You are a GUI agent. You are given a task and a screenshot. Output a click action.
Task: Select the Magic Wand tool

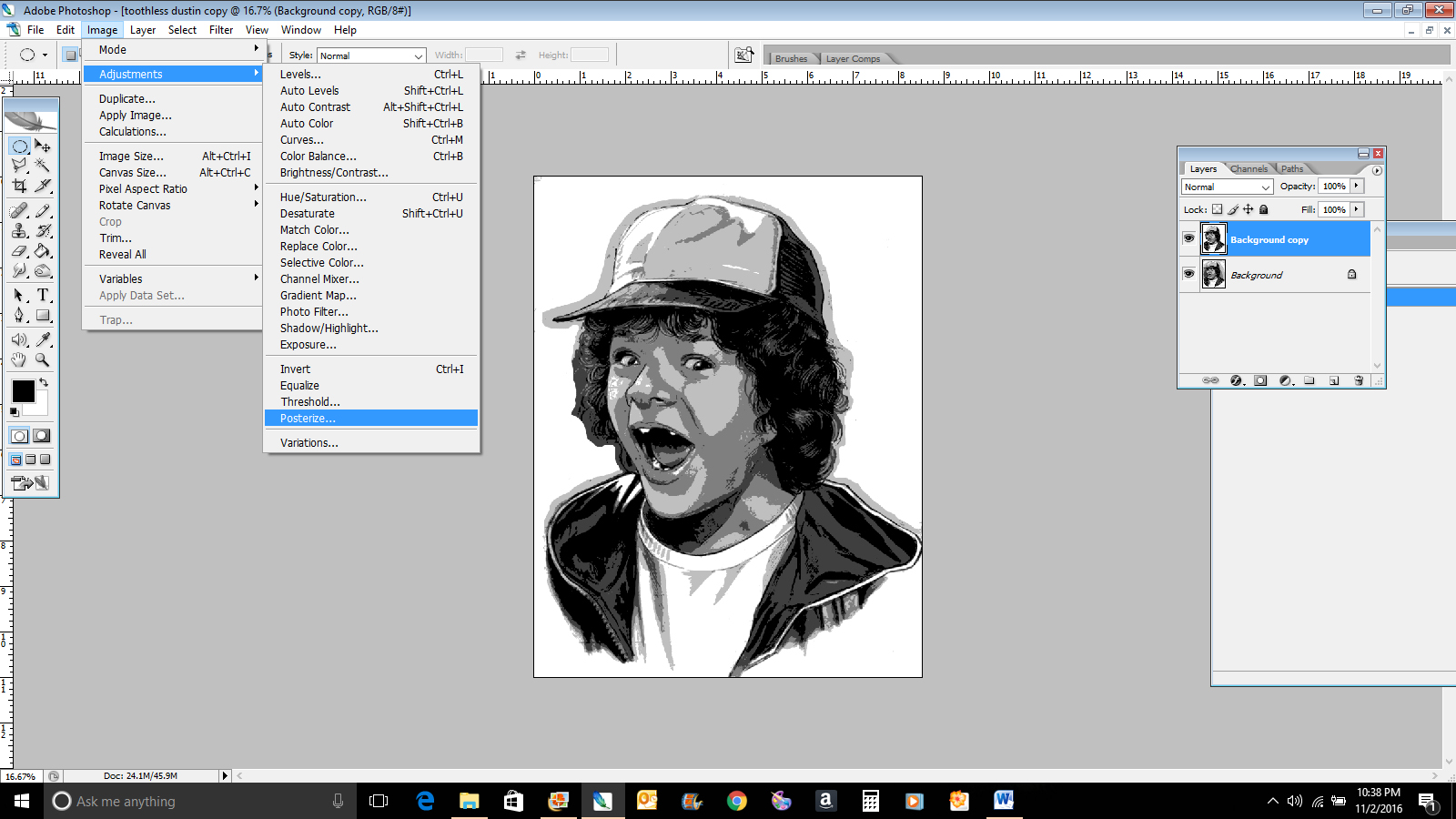(43, 166)
